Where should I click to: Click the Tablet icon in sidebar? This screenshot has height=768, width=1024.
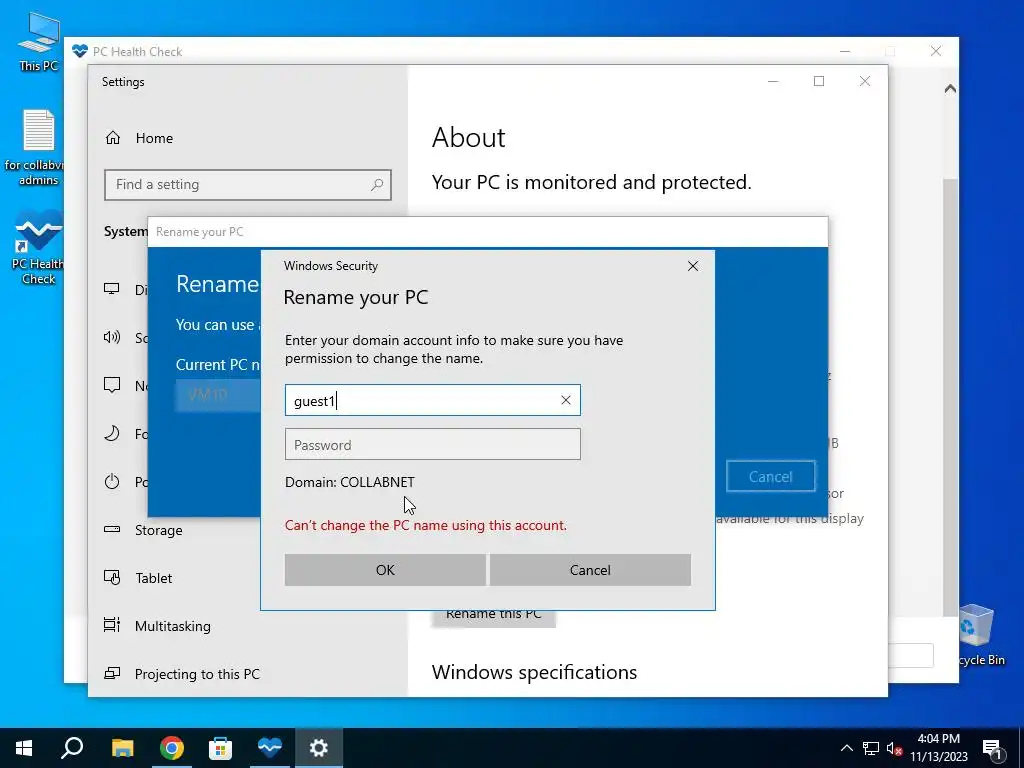[112, 577]
